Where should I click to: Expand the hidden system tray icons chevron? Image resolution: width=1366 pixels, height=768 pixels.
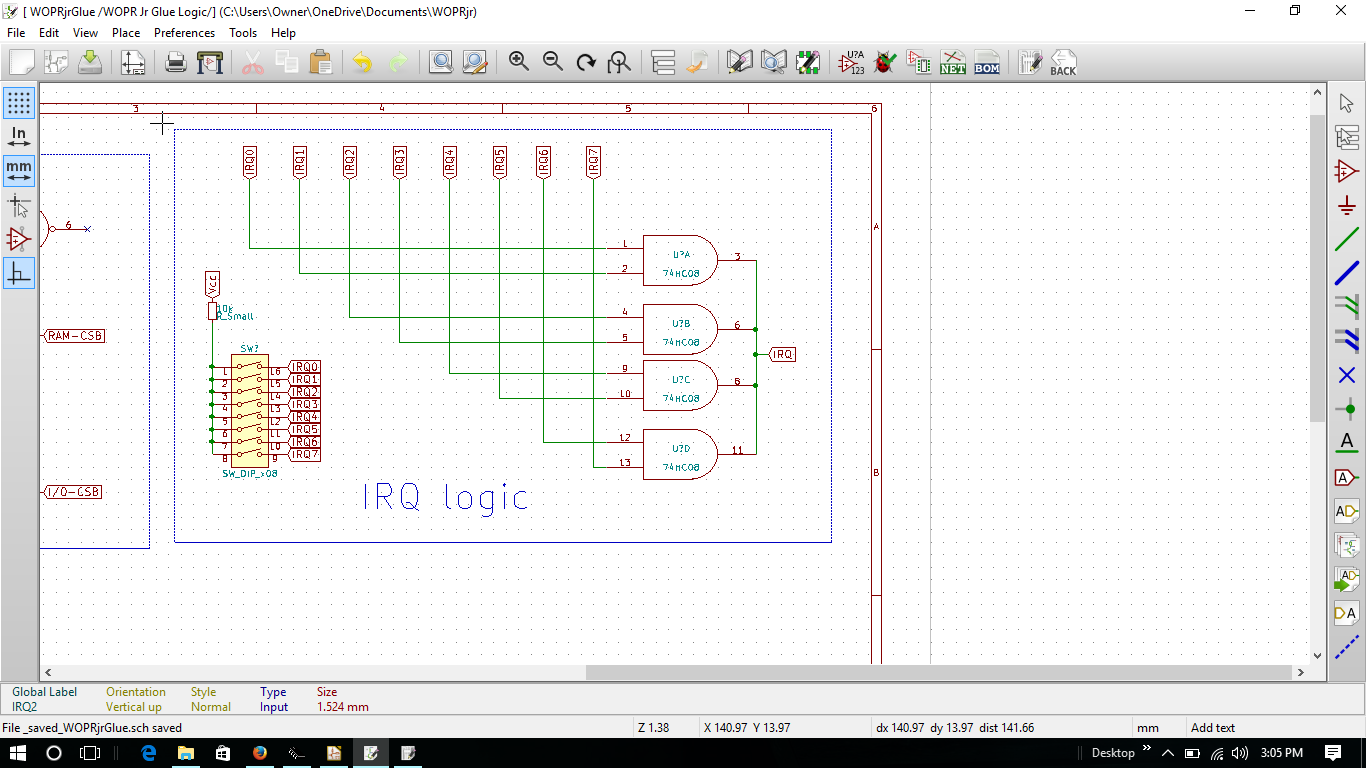pyautogui.click(x=1167, y=753)
